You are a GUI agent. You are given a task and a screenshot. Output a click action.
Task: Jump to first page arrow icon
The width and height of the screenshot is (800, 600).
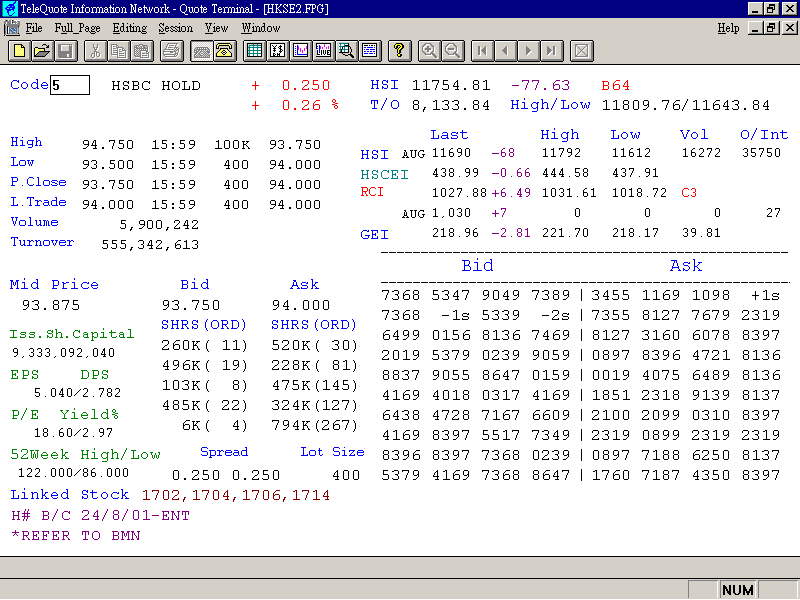[482, 51]
